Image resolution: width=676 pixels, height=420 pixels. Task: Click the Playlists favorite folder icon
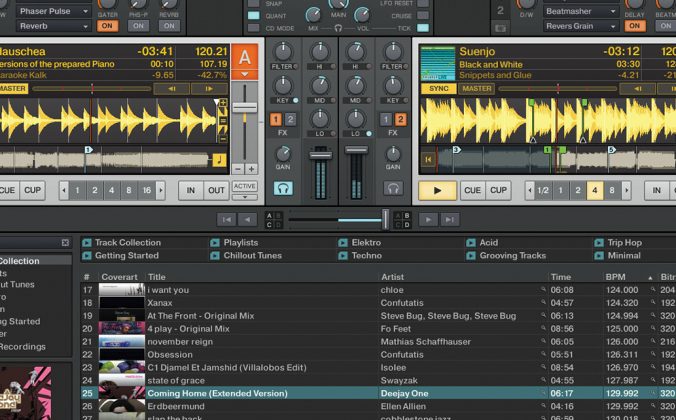216,242
